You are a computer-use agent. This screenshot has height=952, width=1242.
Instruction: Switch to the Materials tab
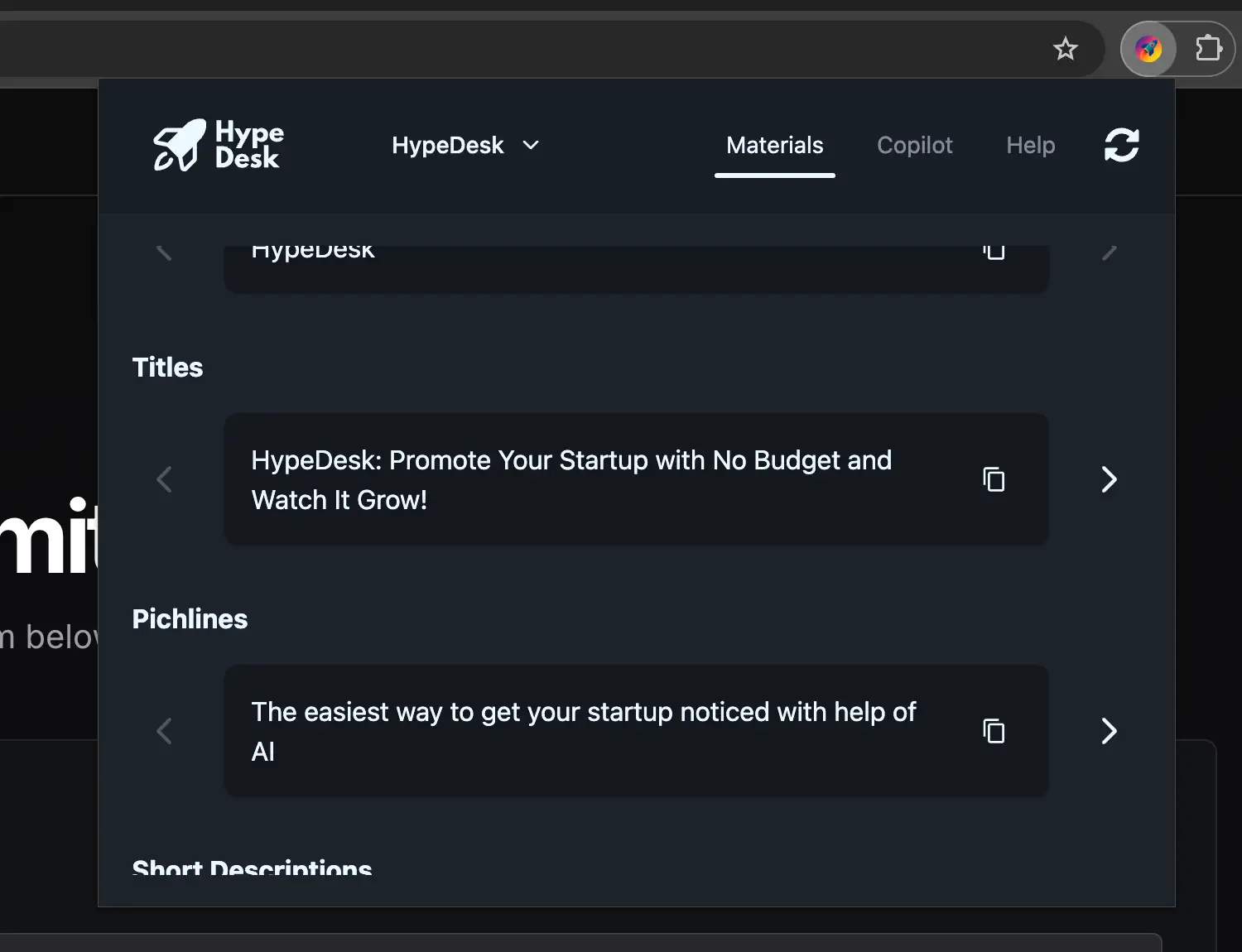[x=774, y=146]
